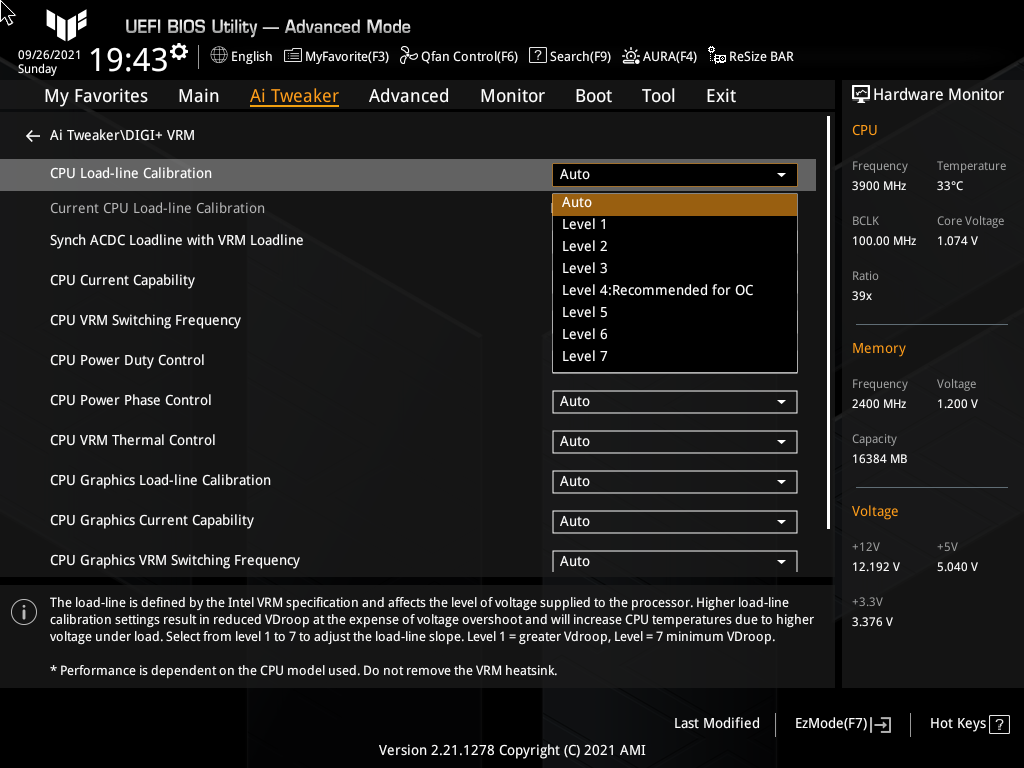Switch to EzMode
The height and width of the screenshot is (768, 1024).
pyautogui.click(x=841, y=723)
